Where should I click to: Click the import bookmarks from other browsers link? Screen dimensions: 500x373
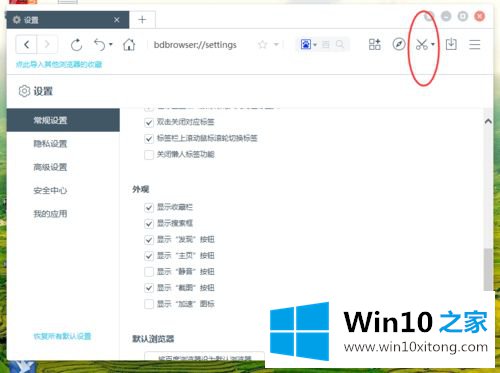(59, 64)
